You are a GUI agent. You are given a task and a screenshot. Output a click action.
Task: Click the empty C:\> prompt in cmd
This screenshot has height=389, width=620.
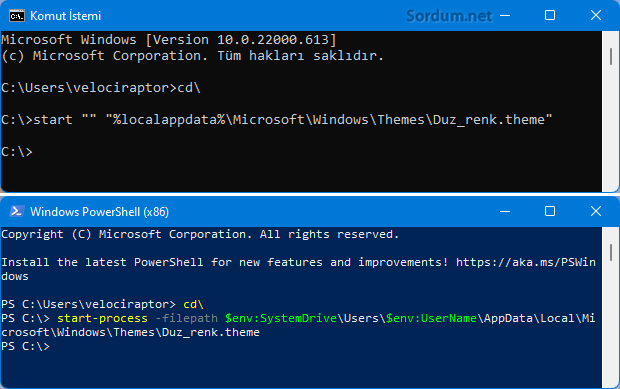click(x=17, y=151)
